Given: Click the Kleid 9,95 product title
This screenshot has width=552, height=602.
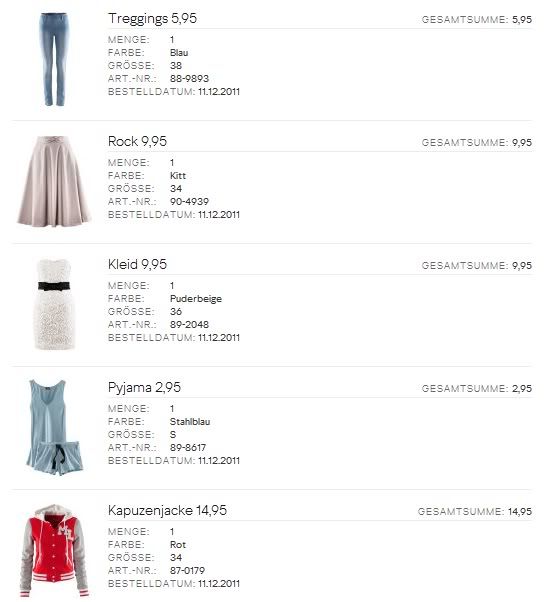Looking at the screenshot, I should coord(137,264).
